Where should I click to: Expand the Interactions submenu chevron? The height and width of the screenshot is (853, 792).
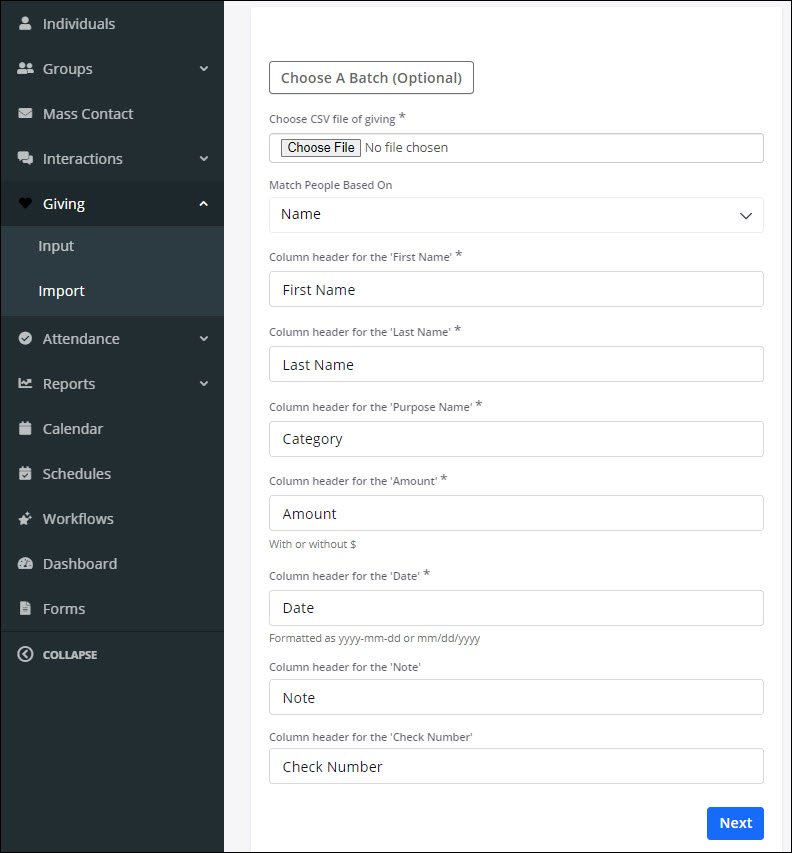click(x=204, y=159)
